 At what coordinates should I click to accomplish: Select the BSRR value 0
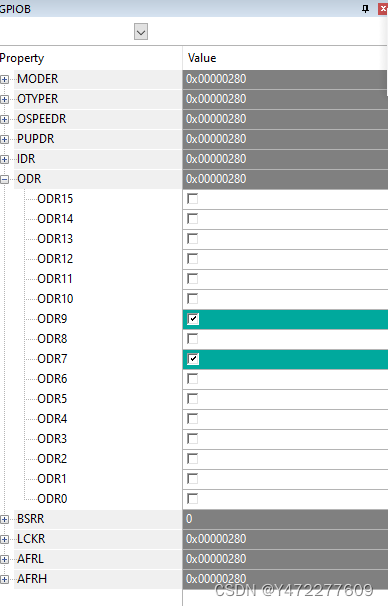click(x=285, y=519)
